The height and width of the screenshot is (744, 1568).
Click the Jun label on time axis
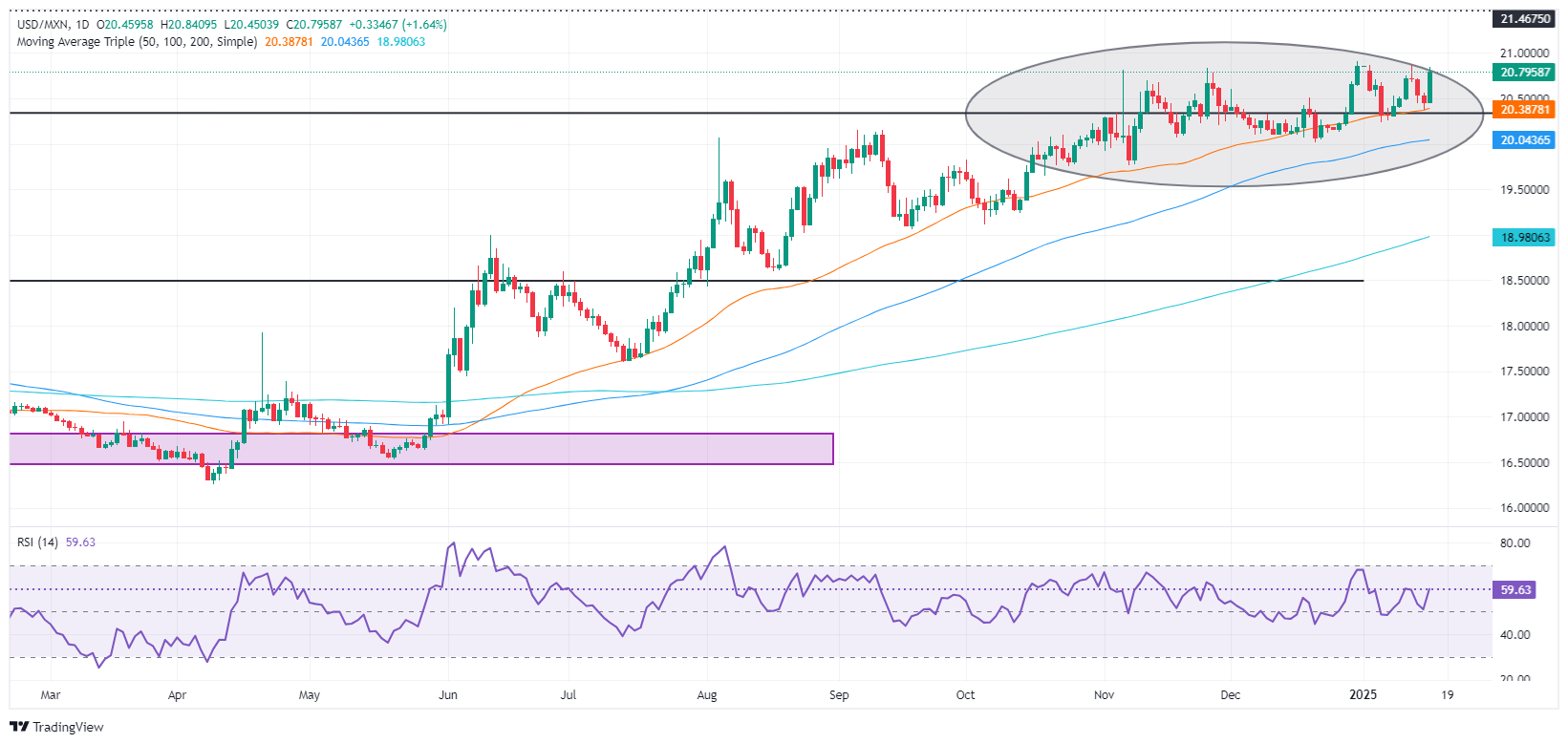447,695
